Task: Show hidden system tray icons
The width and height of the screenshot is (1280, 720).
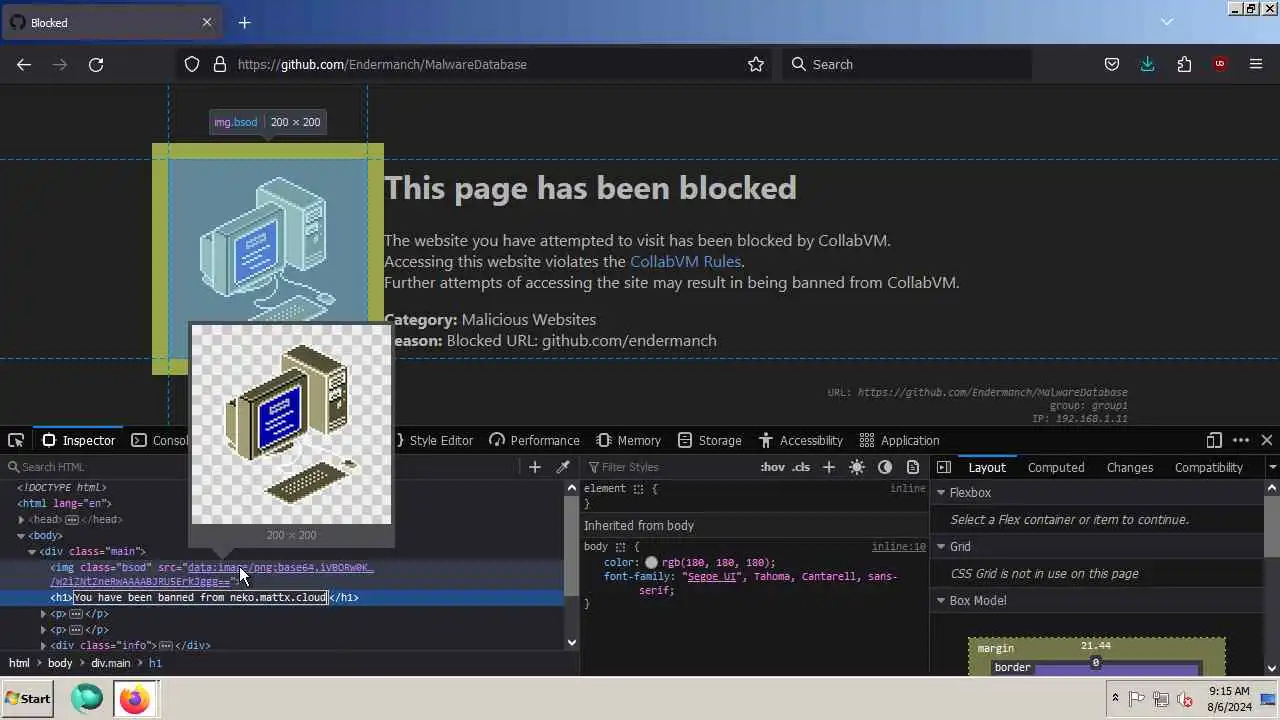Action: point(1115,698)
